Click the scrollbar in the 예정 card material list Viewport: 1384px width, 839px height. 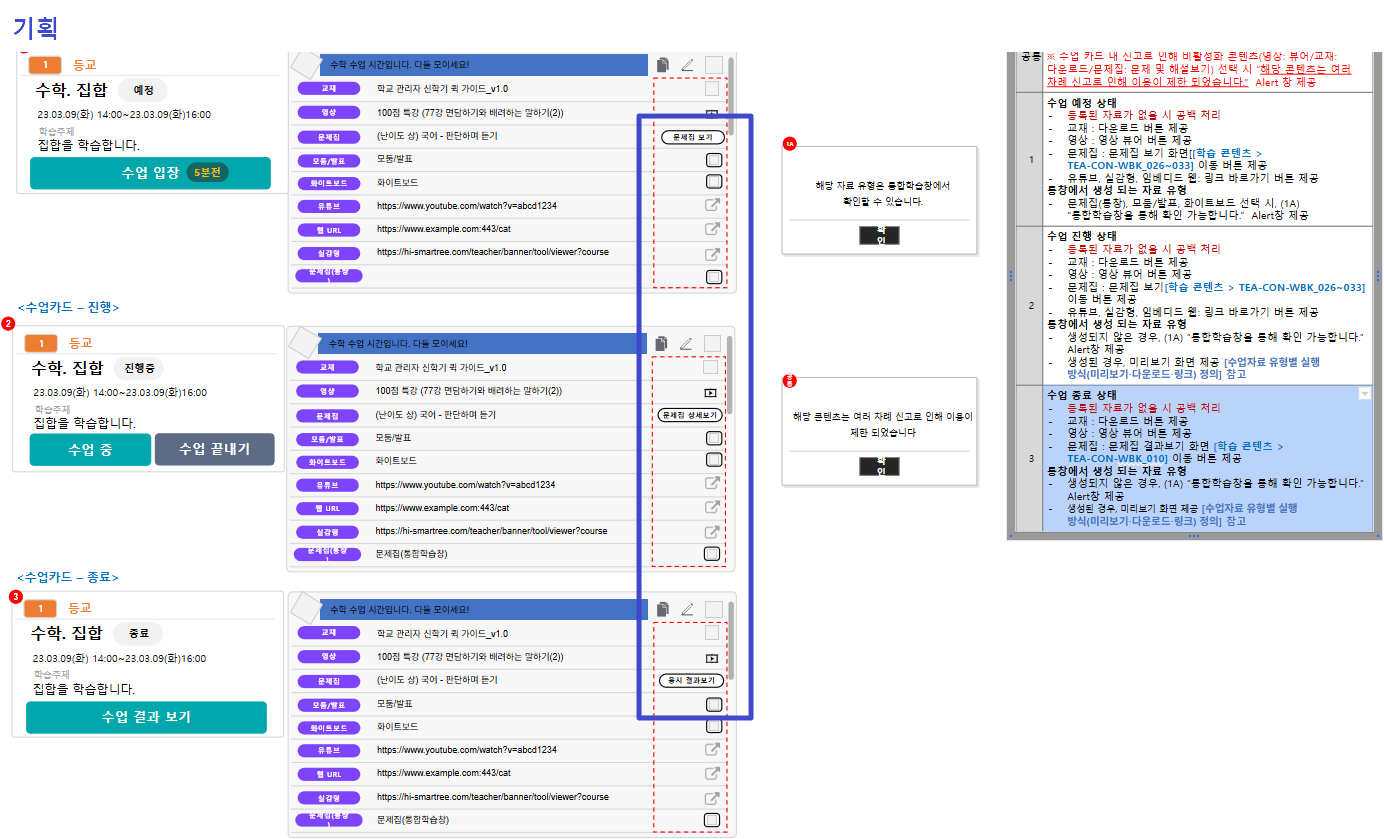(731, 95)
